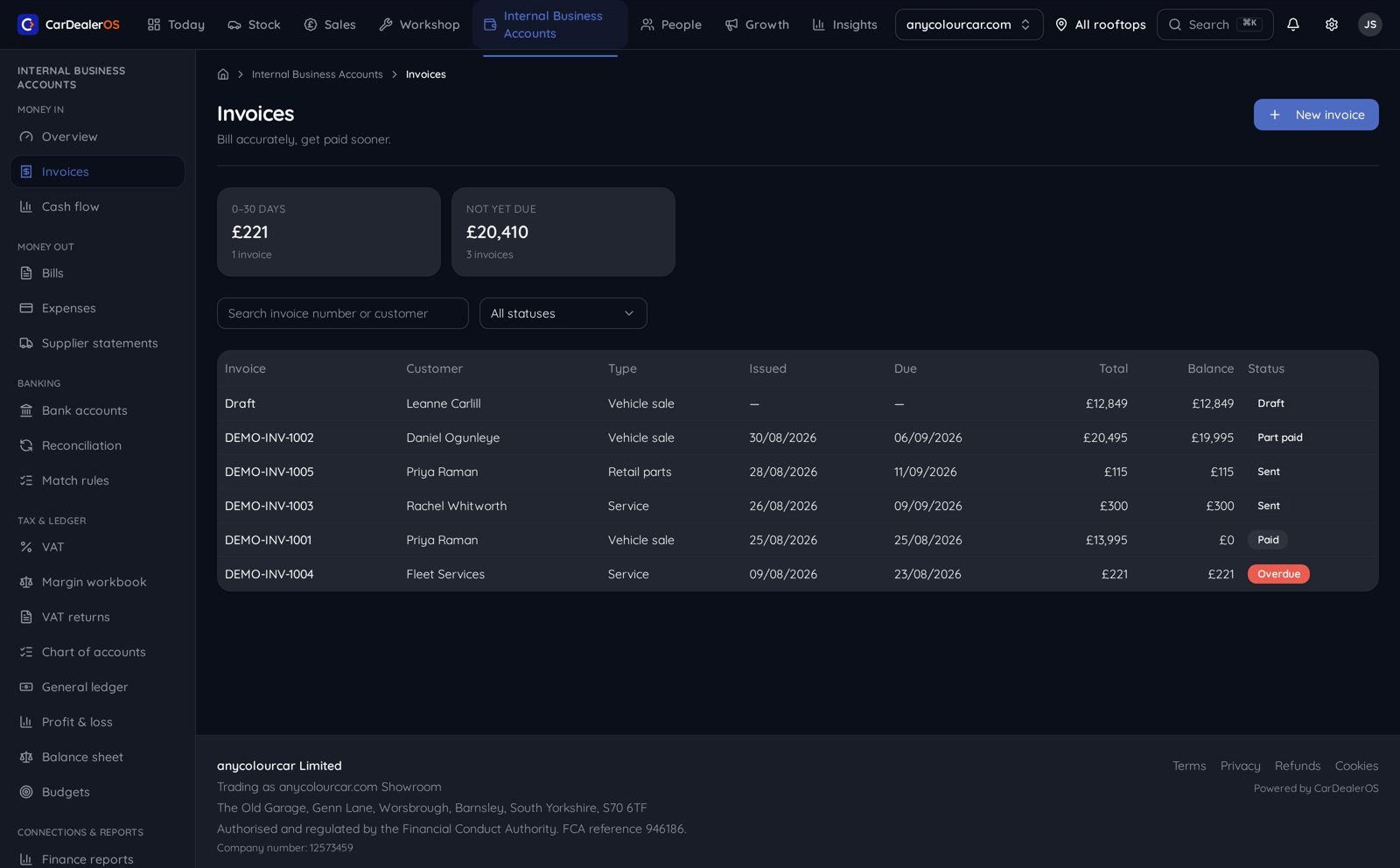Open the JS user avatar menu
The image size is (1400, 868).
(1369, 24)
